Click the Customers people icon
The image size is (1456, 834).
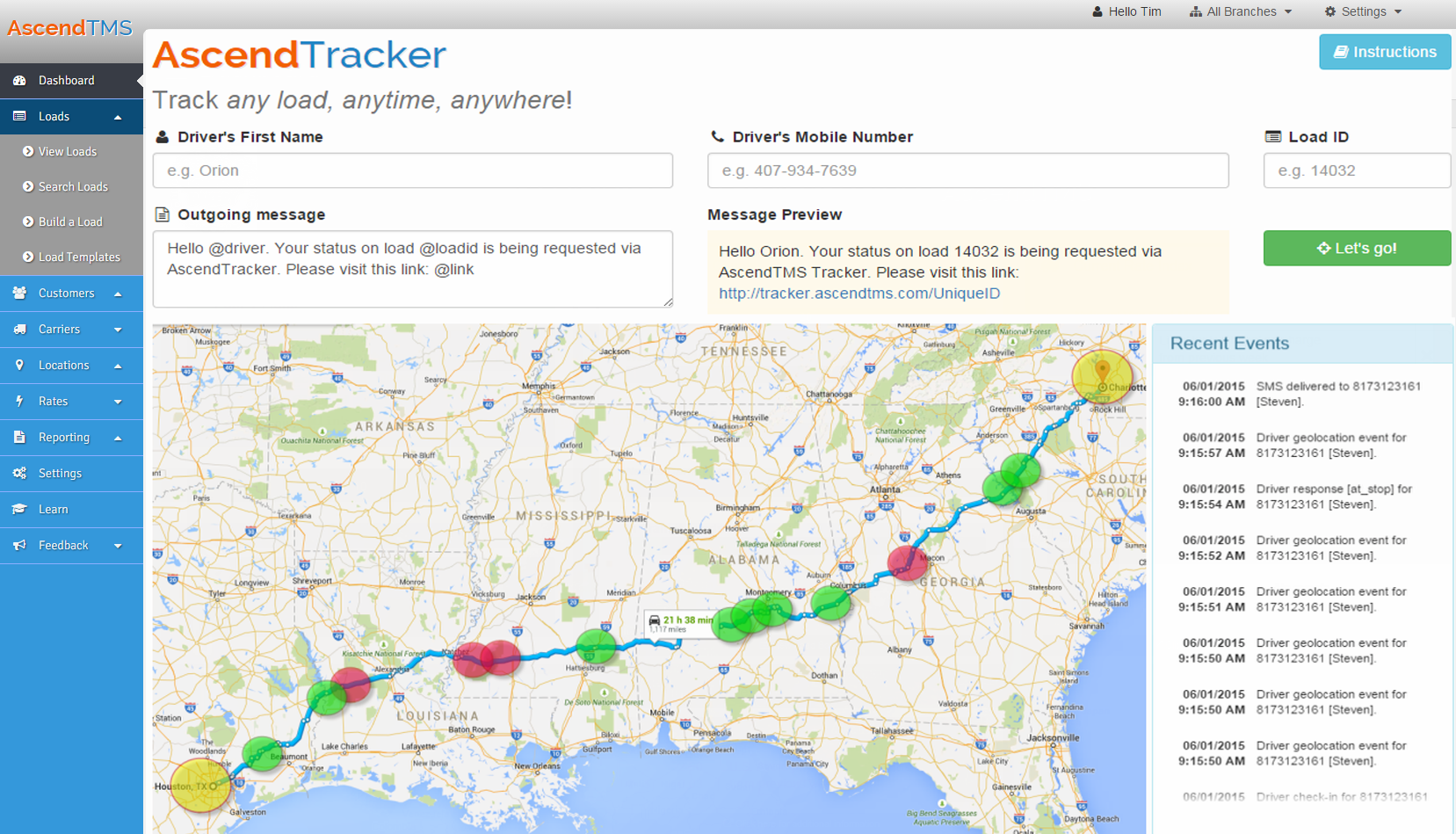point(19,293)
